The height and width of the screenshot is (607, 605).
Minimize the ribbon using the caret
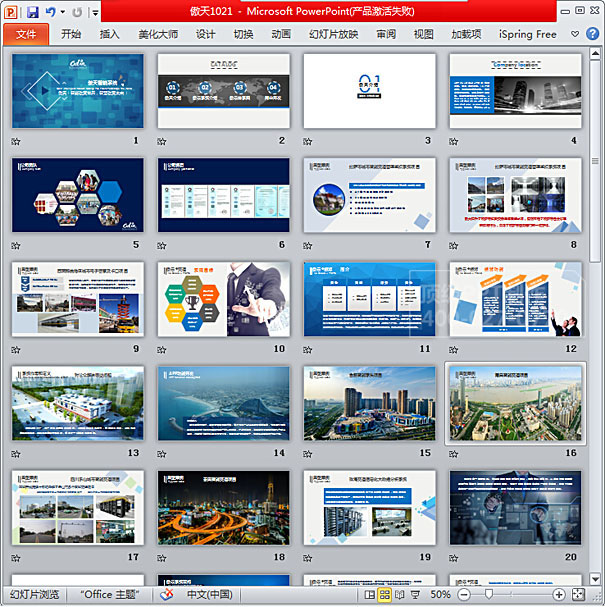(575, 34)
